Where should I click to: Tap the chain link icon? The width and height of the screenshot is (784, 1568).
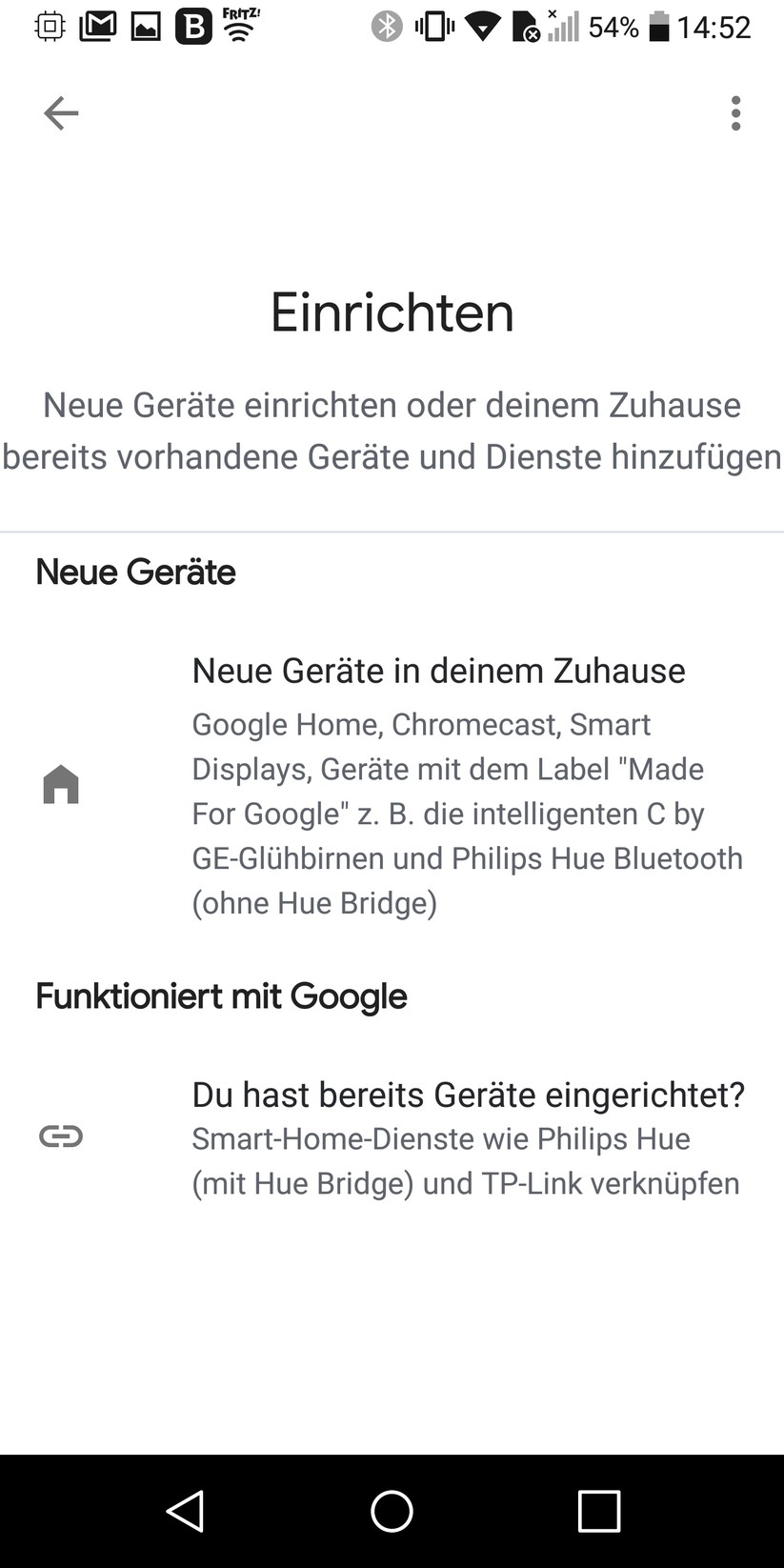[x=61, y=1136]
